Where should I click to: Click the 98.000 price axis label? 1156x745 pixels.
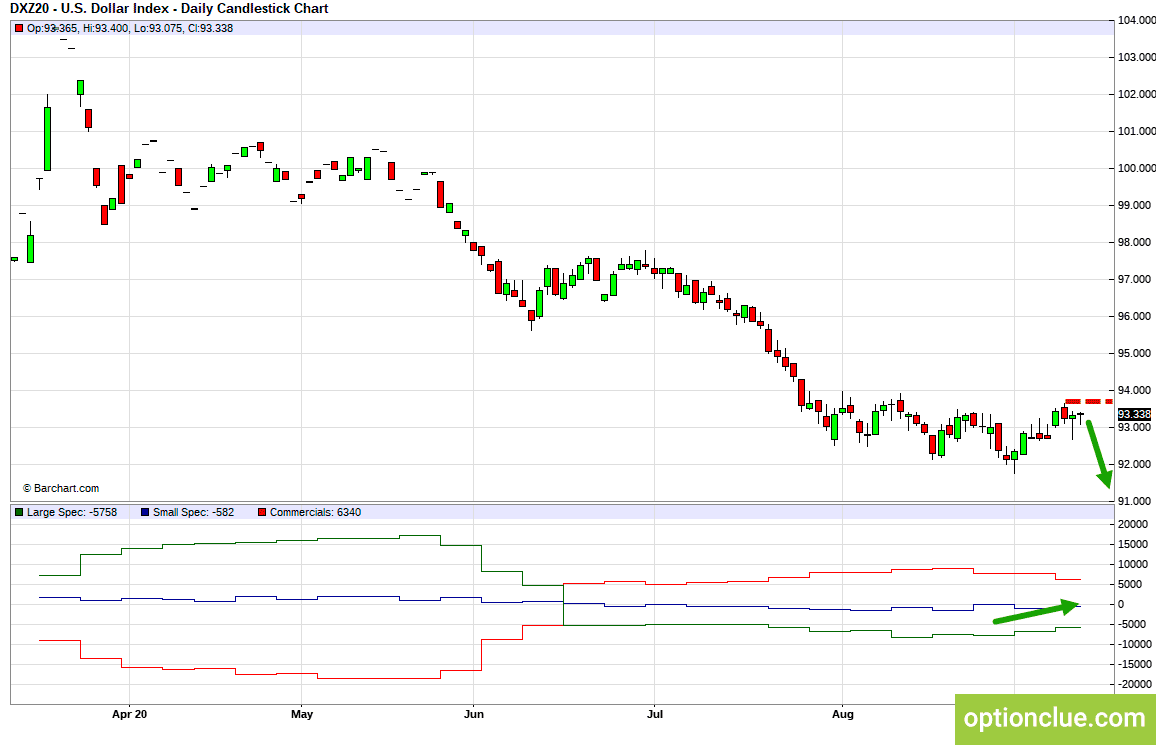1136,242
